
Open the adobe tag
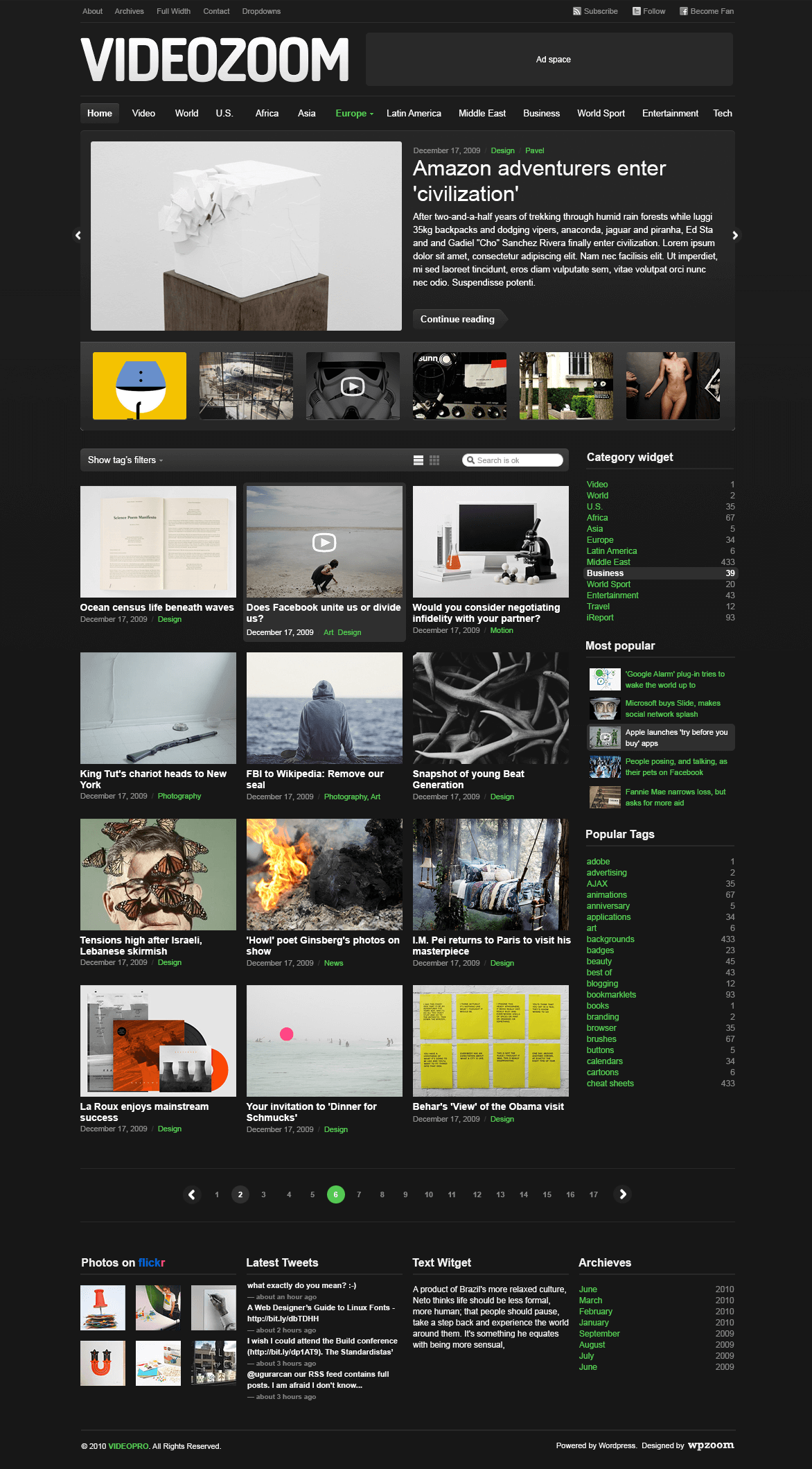click(598, 862)
